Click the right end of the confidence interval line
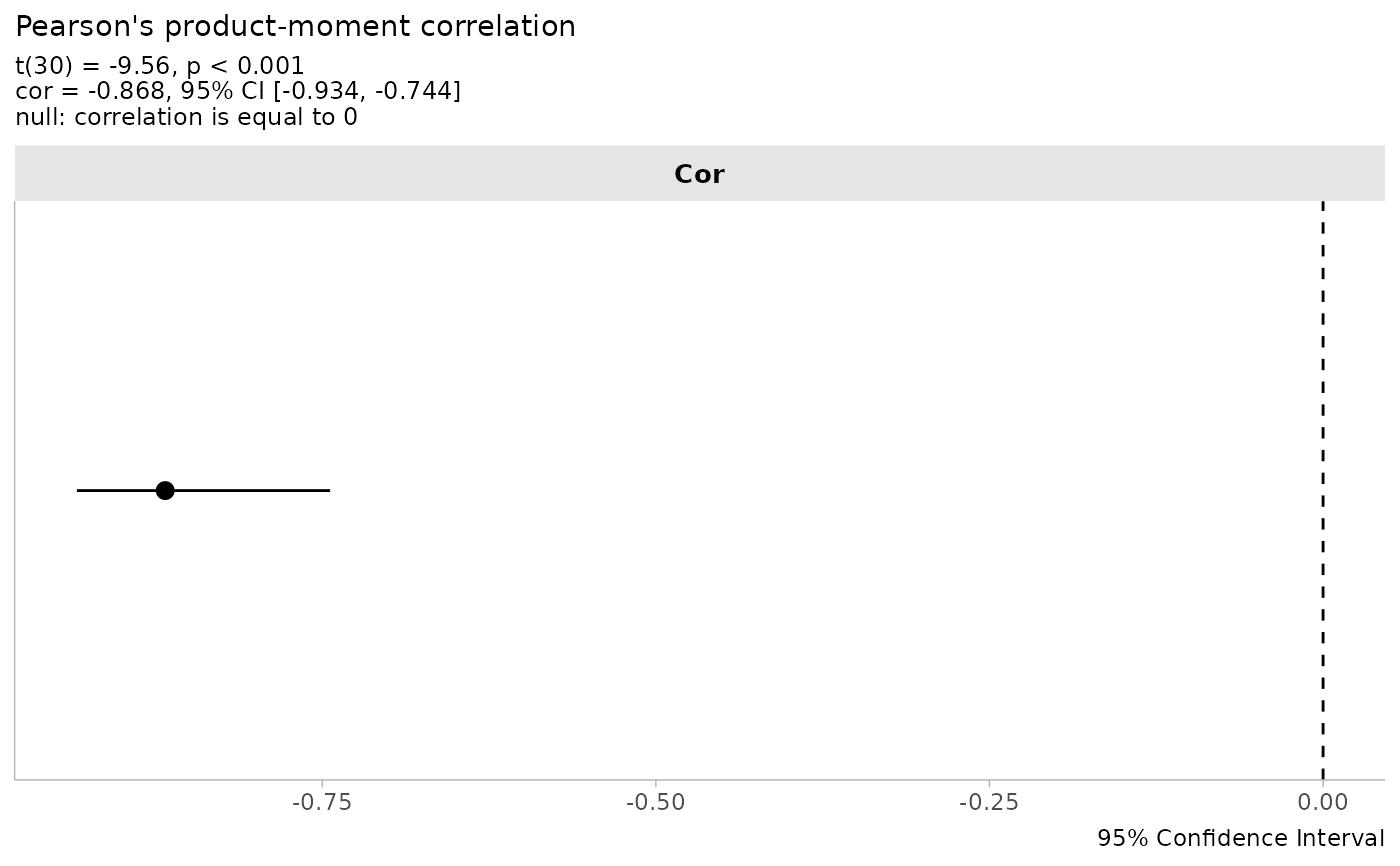 coord(328,490)
